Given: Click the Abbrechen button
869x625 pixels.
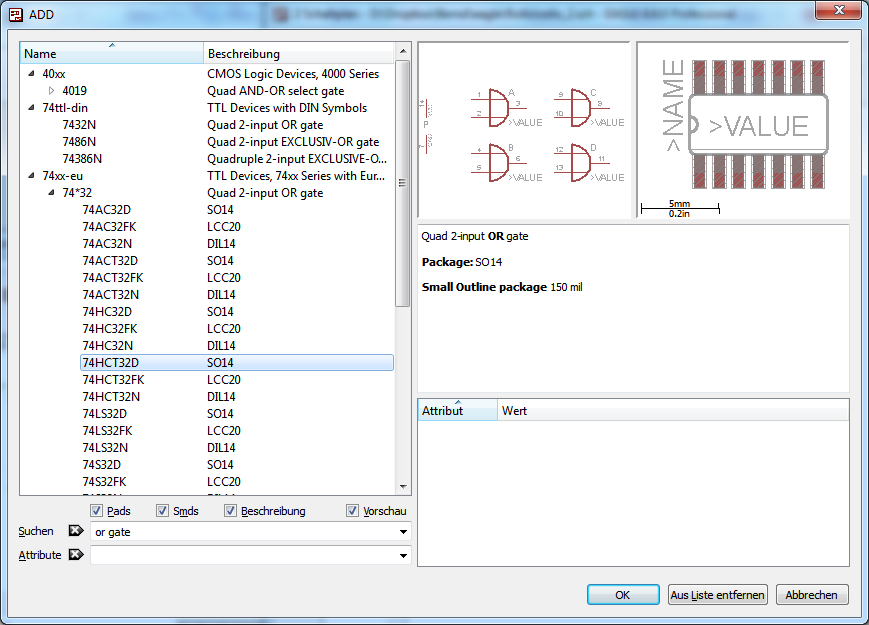Looking at the screenshot, I should pyautogui.click(x=811, y=595).
